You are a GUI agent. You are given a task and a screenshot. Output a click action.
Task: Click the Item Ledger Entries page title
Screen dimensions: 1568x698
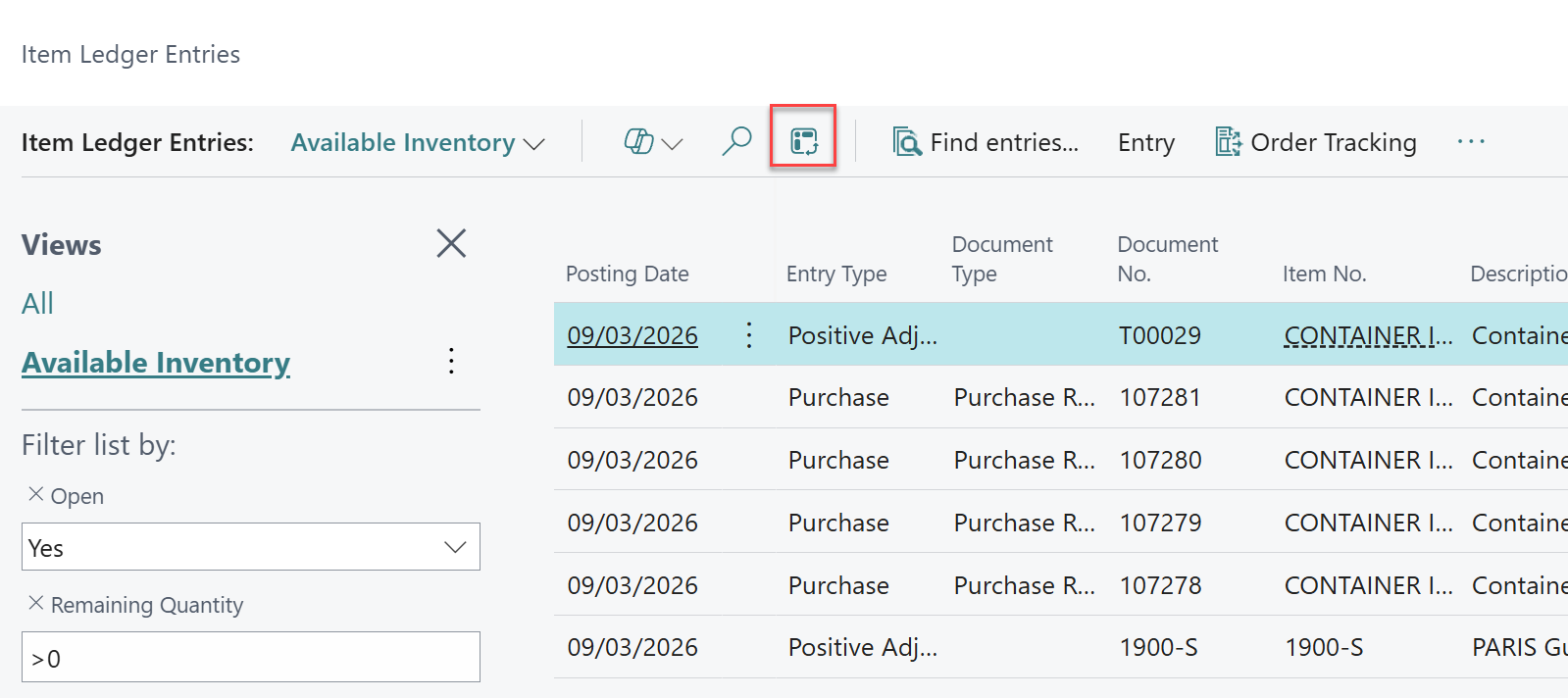(x=130, y=54)
